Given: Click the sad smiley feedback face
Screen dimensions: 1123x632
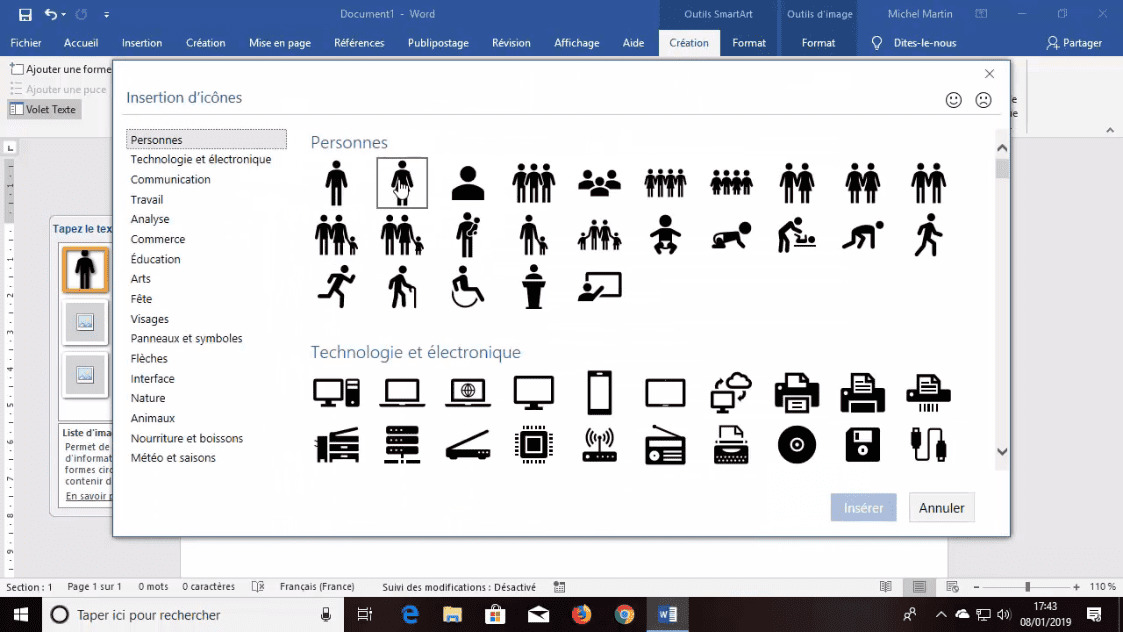Looking at the screenshot, I should coord(983,100).
